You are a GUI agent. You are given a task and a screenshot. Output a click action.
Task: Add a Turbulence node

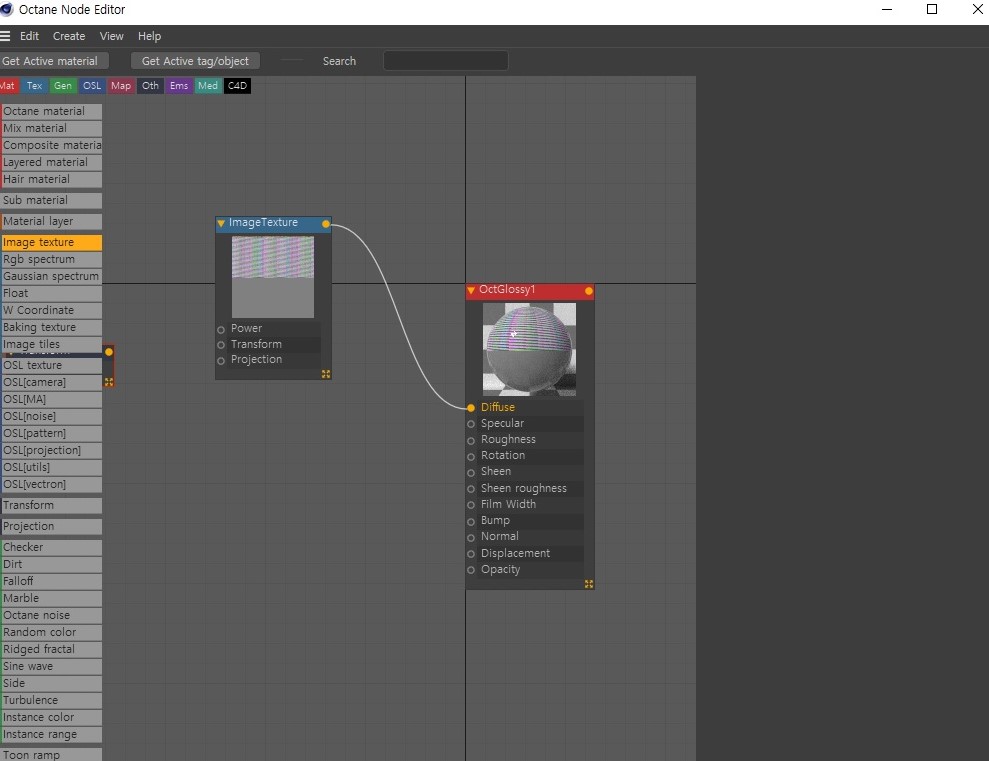[x=51, y=700]
